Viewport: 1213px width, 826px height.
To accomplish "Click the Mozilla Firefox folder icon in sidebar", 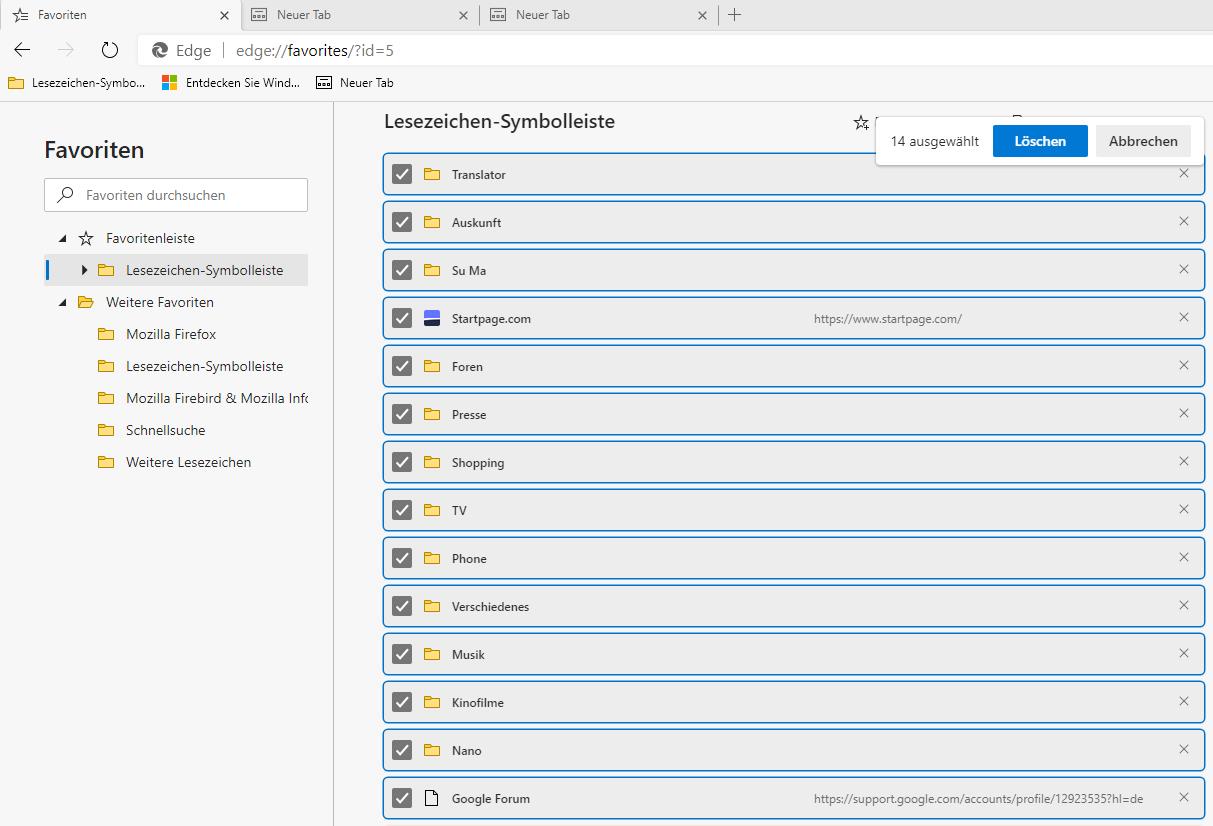I will 106,334.
